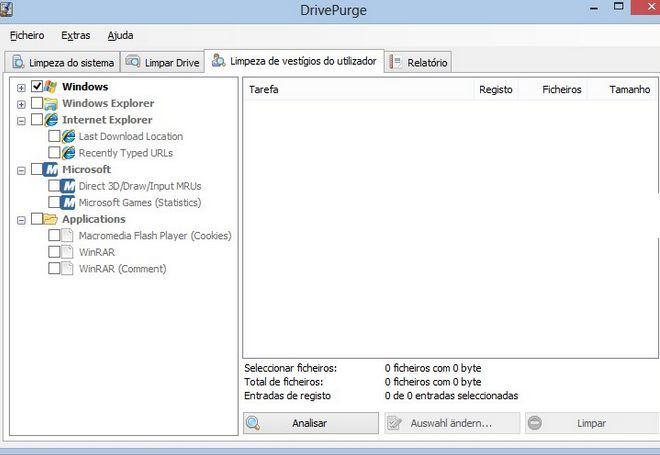Screen dimensions: 660x455
Task: Click the Analisar button
Action: pyautogui.click(x=311, y=423)
